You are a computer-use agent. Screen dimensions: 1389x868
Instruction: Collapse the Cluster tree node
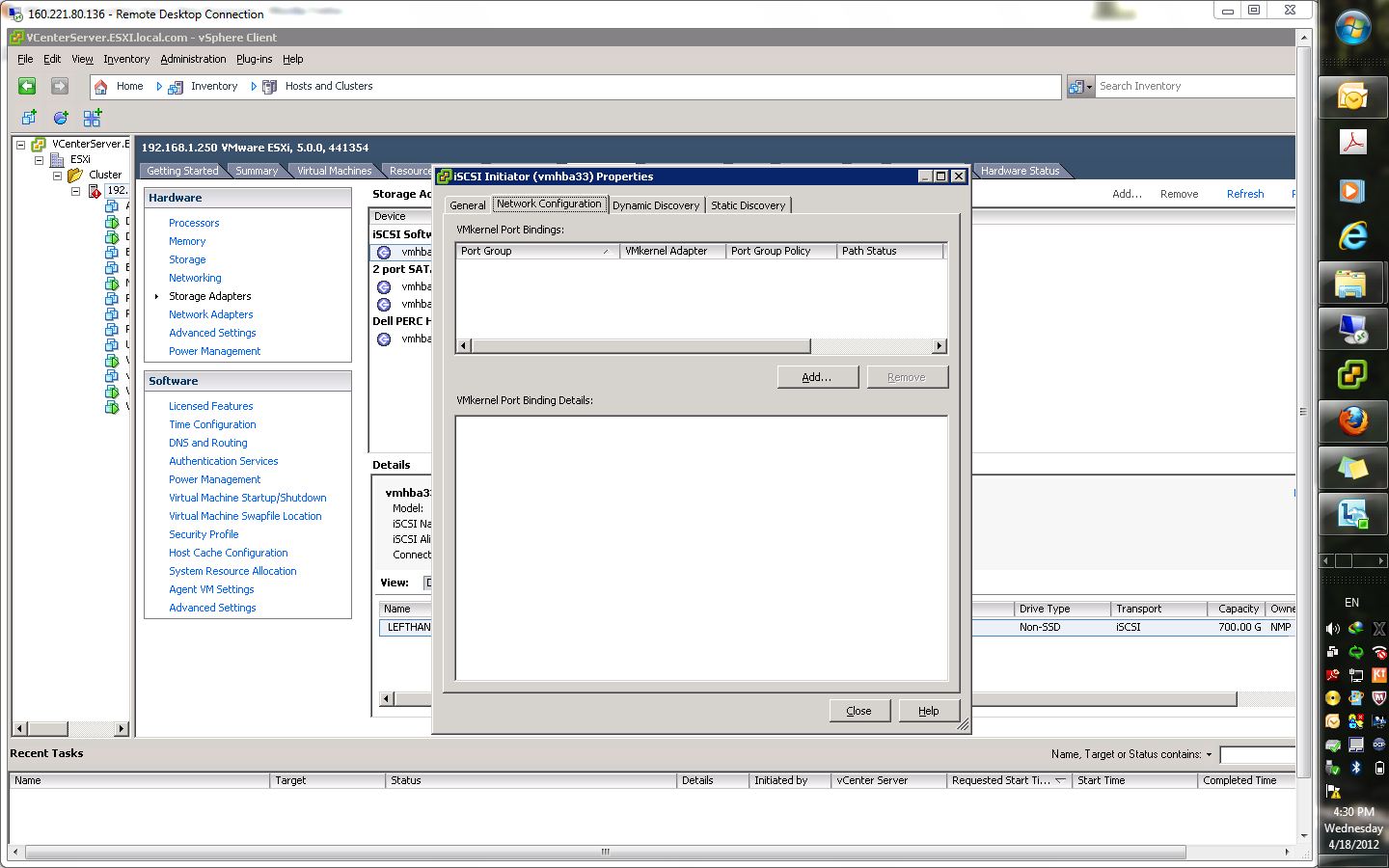pos(57,176)
